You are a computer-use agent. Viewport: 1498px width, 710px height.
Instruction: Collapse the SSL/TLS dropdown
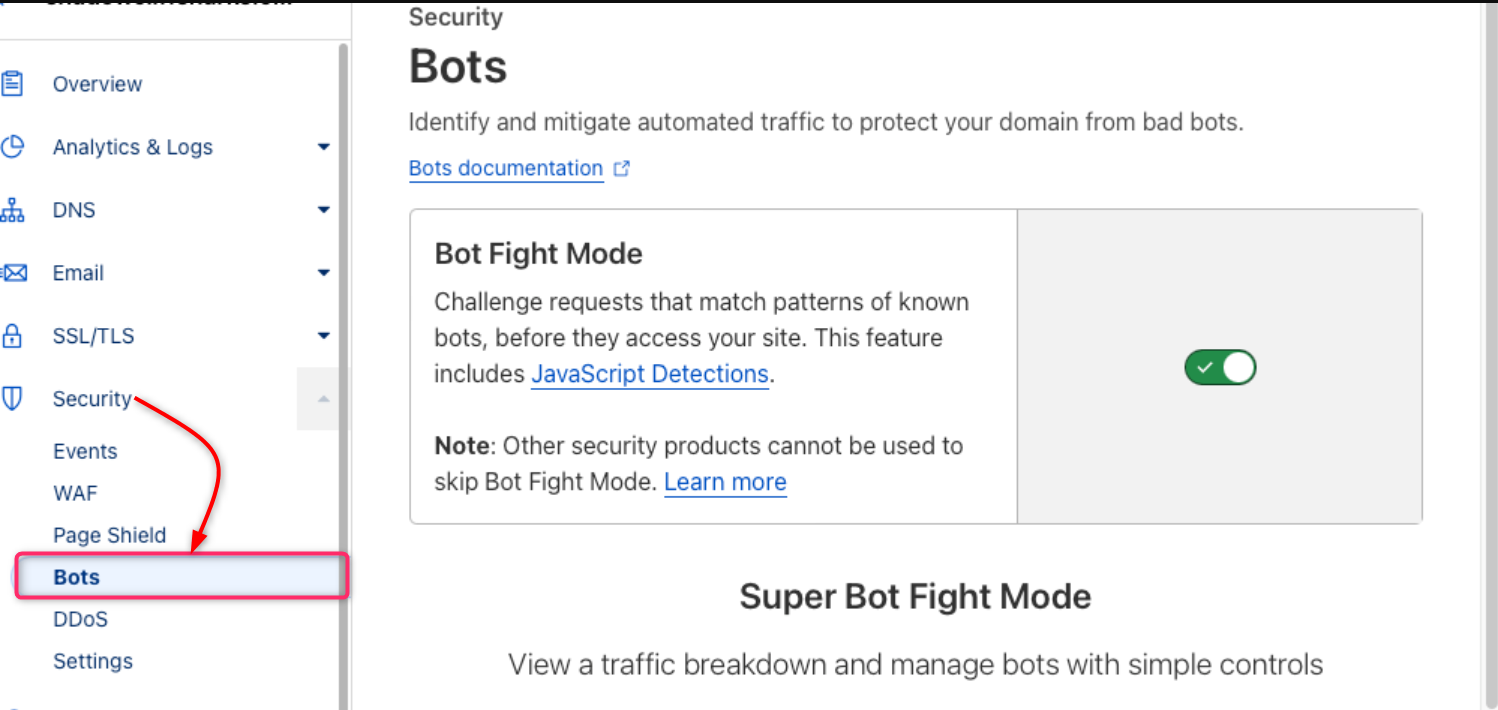click(323, 335)
